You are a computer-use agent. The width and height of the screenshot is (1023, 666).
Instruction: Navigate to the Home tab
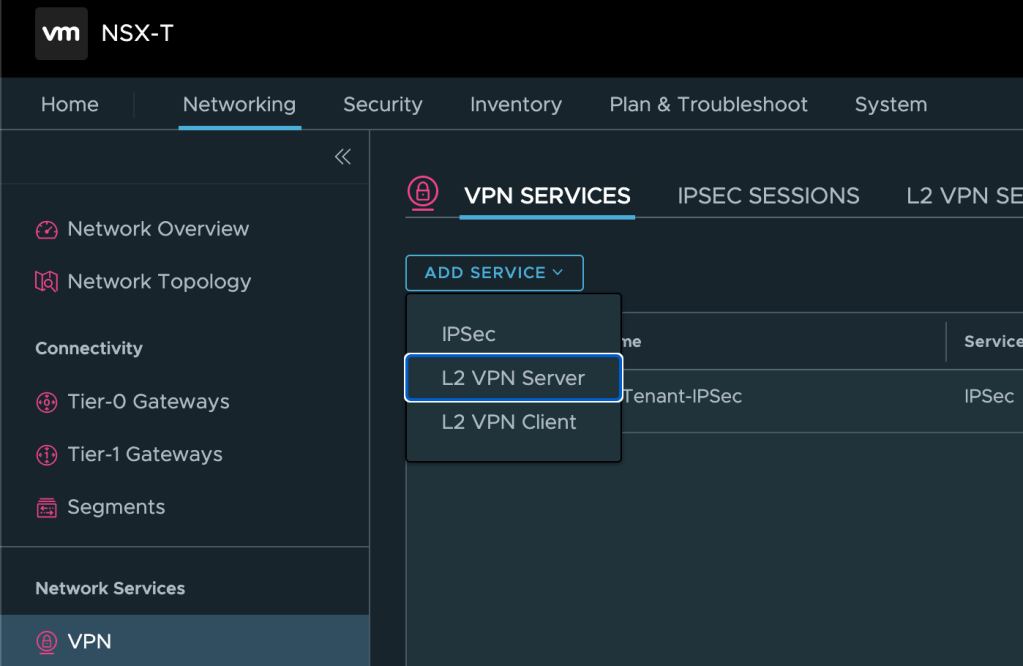coord(69,105)
